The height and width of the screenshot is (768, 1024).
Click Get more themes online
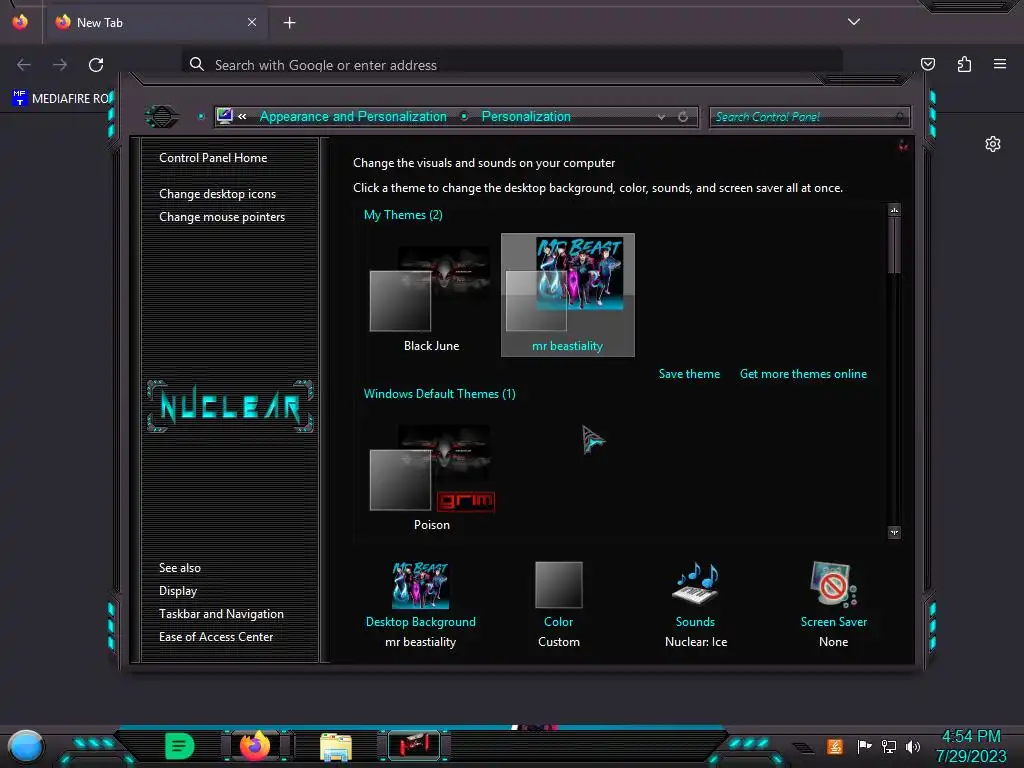pyautogui.click(x=803, y=374)
